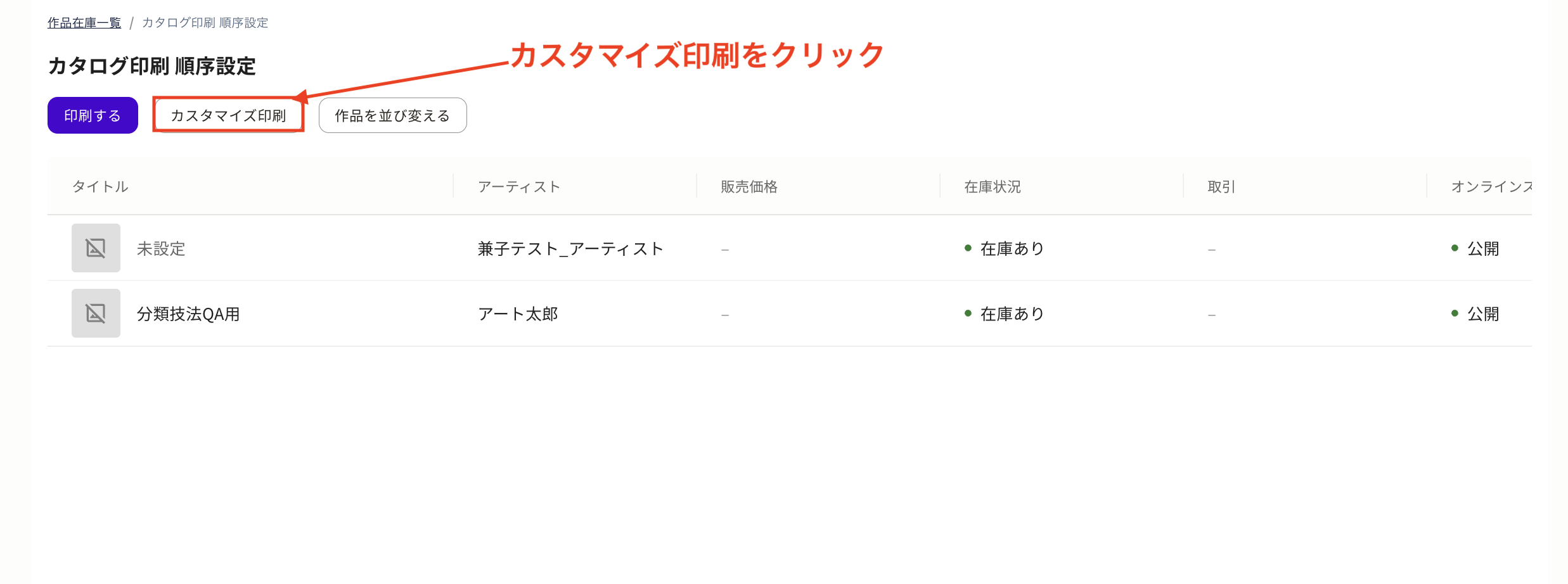
Task: Click the purple 印刷する button
Action: (92, 115)
